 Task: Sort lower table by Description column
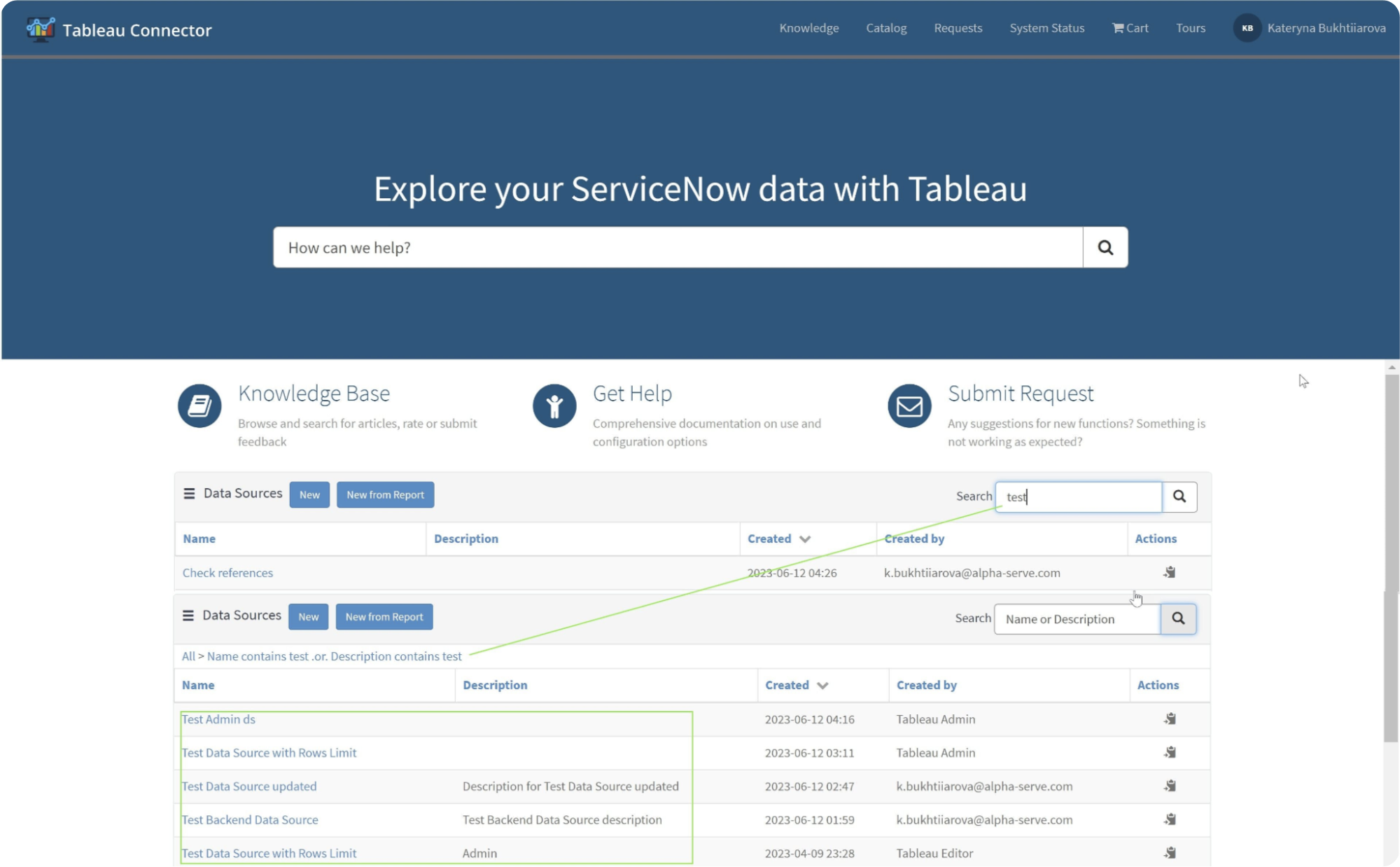[495, 685]
